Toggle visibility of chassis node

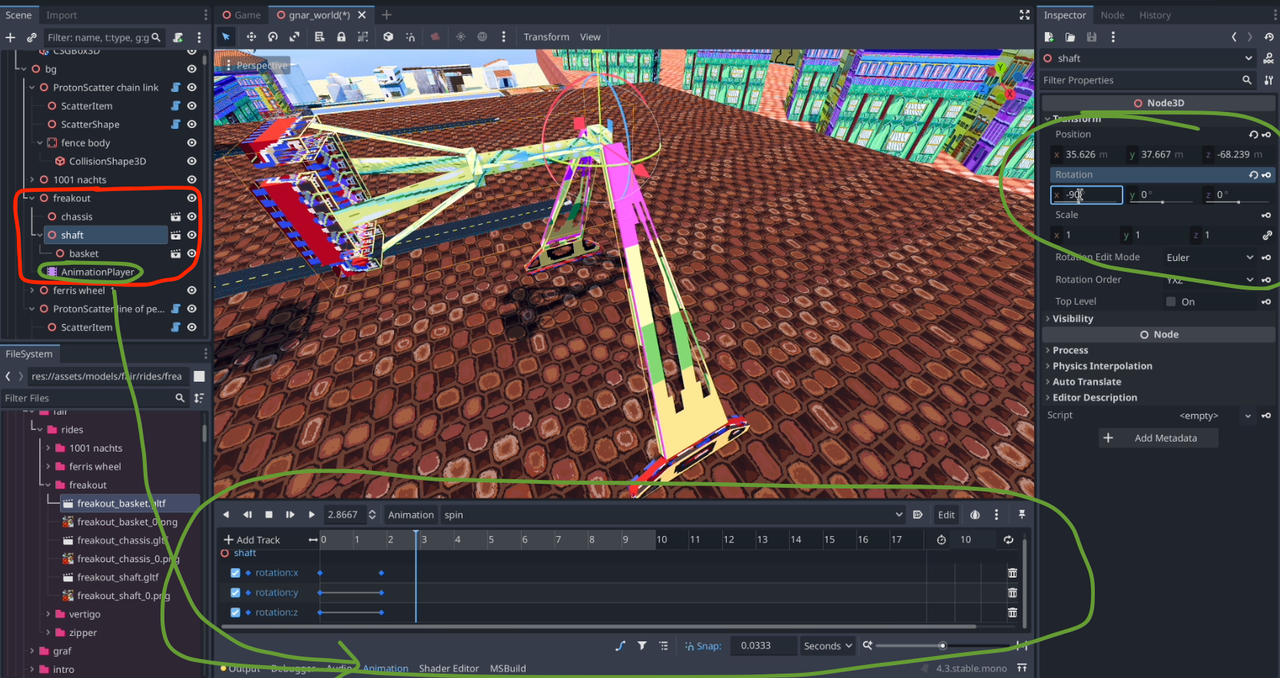[x=192, y=217]
